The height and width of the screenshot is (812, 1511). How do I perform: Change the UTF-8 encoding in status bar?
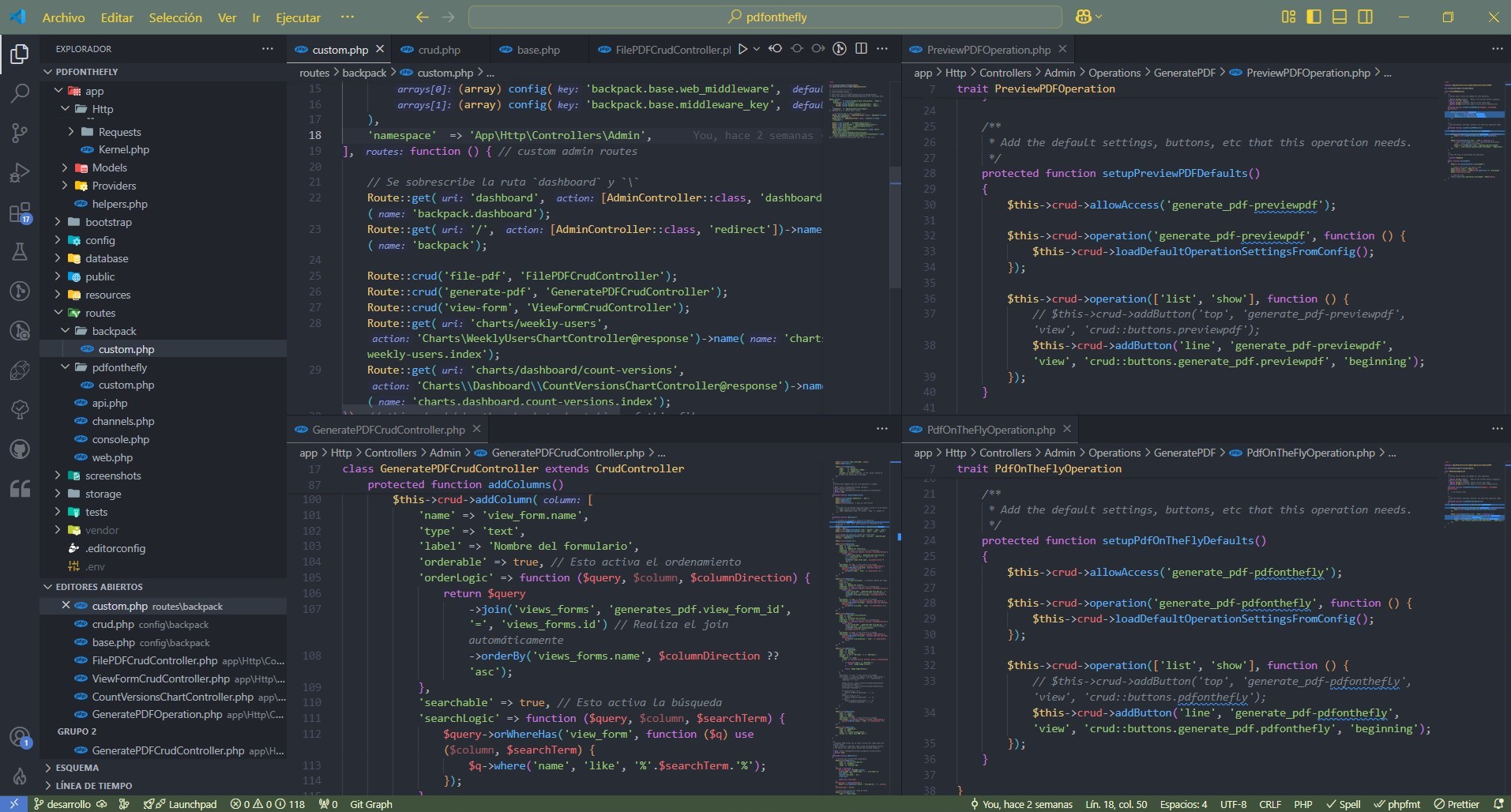point(1233,804)
